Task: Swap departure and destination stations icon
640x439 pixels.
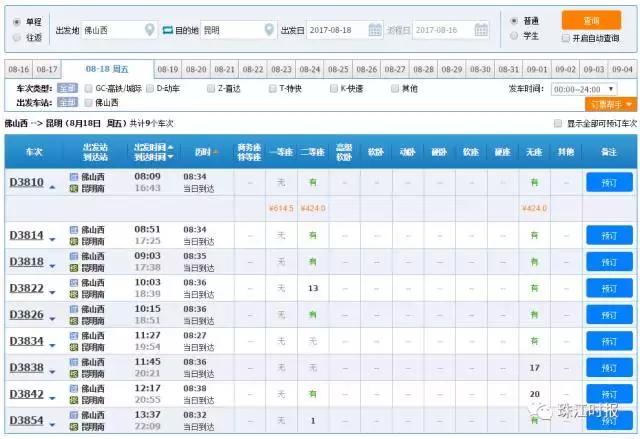Action: click(x=168, y=30)
